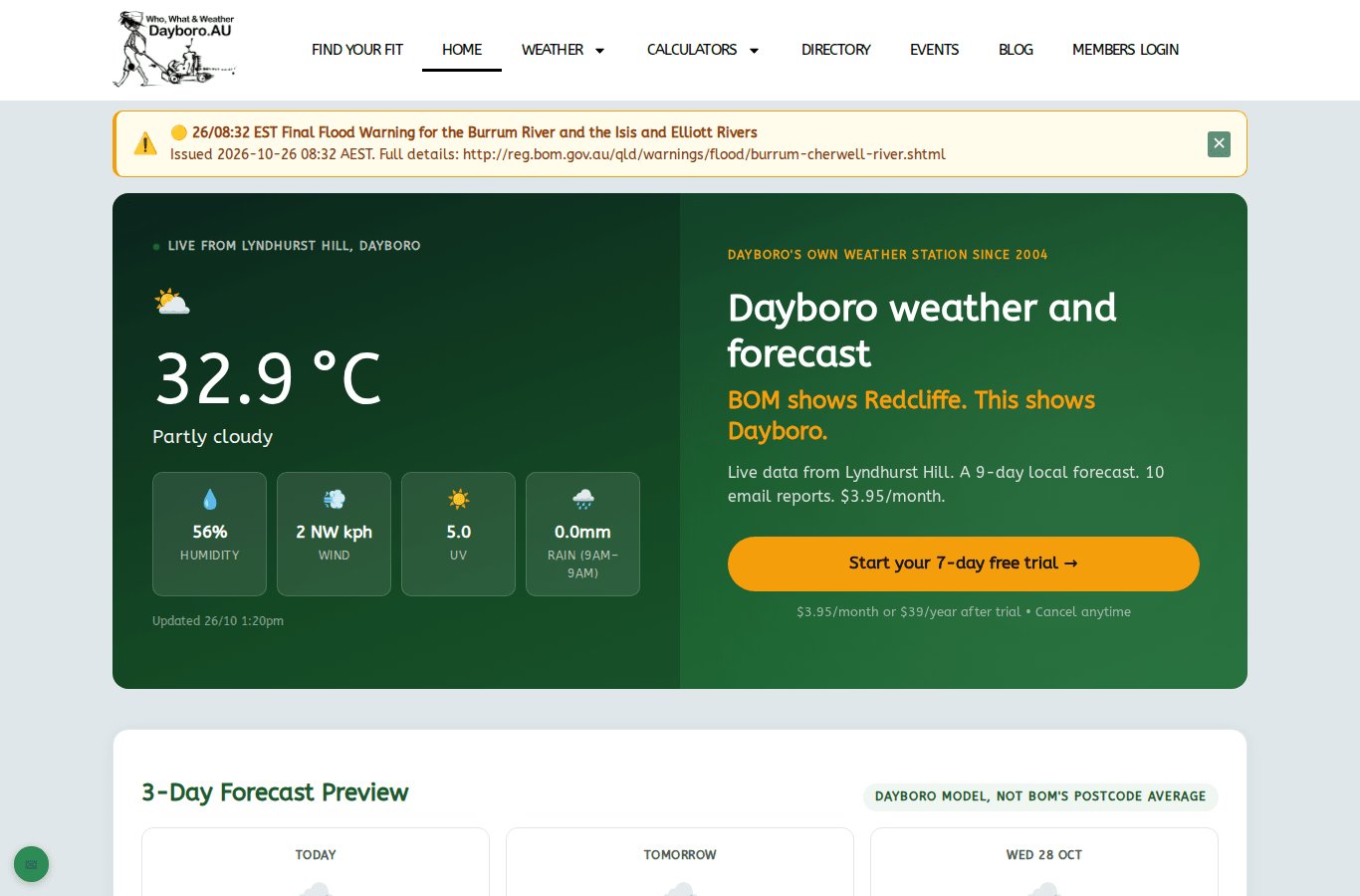Screen dimensions: 1360x896
Task: Click the Dayboro weather and forecast heading
Action: [x=922, y=331]
